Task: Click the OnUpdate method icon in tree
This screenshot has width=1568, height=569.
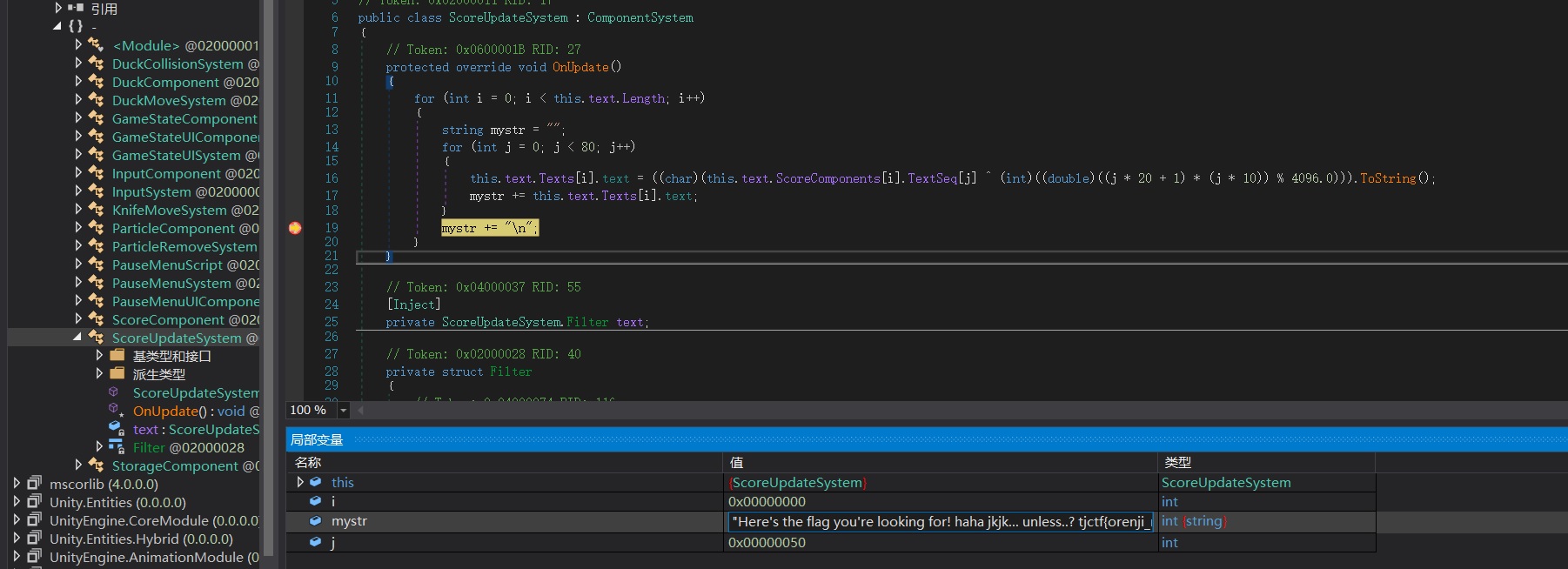Action: (x=115, y=411)
